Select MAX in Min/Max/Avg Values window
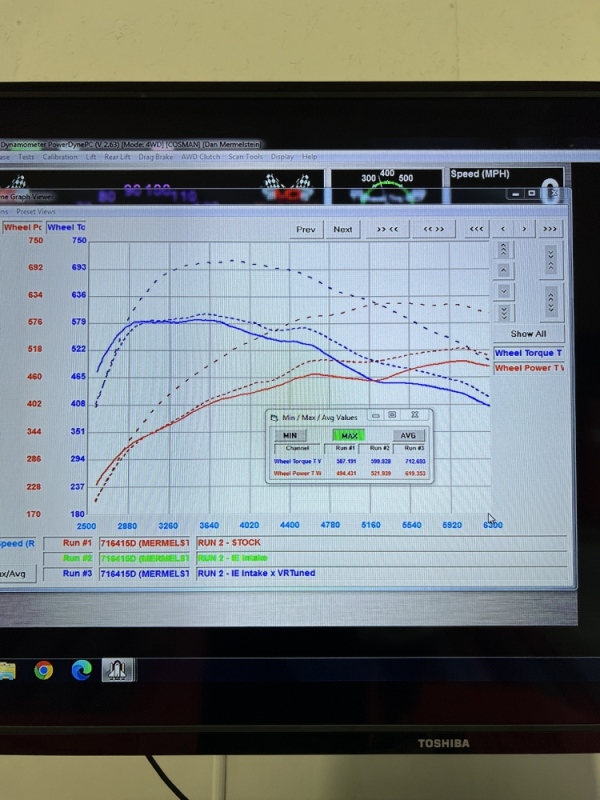Screen dimensions: 600x800 [x=349, y=435]
